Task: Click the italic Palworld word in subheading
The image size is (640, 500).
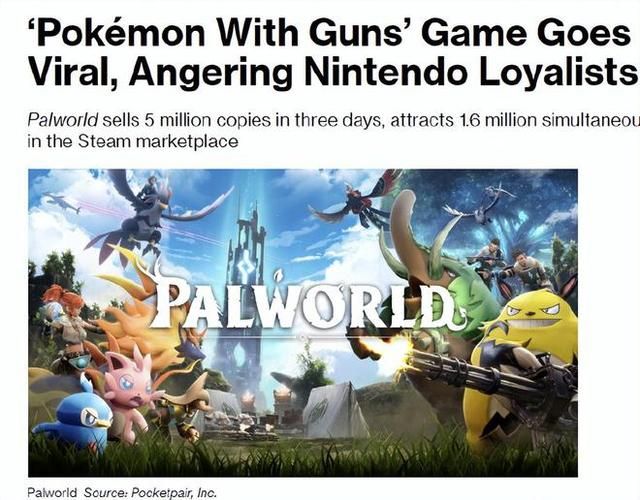Action: [63, 120]
